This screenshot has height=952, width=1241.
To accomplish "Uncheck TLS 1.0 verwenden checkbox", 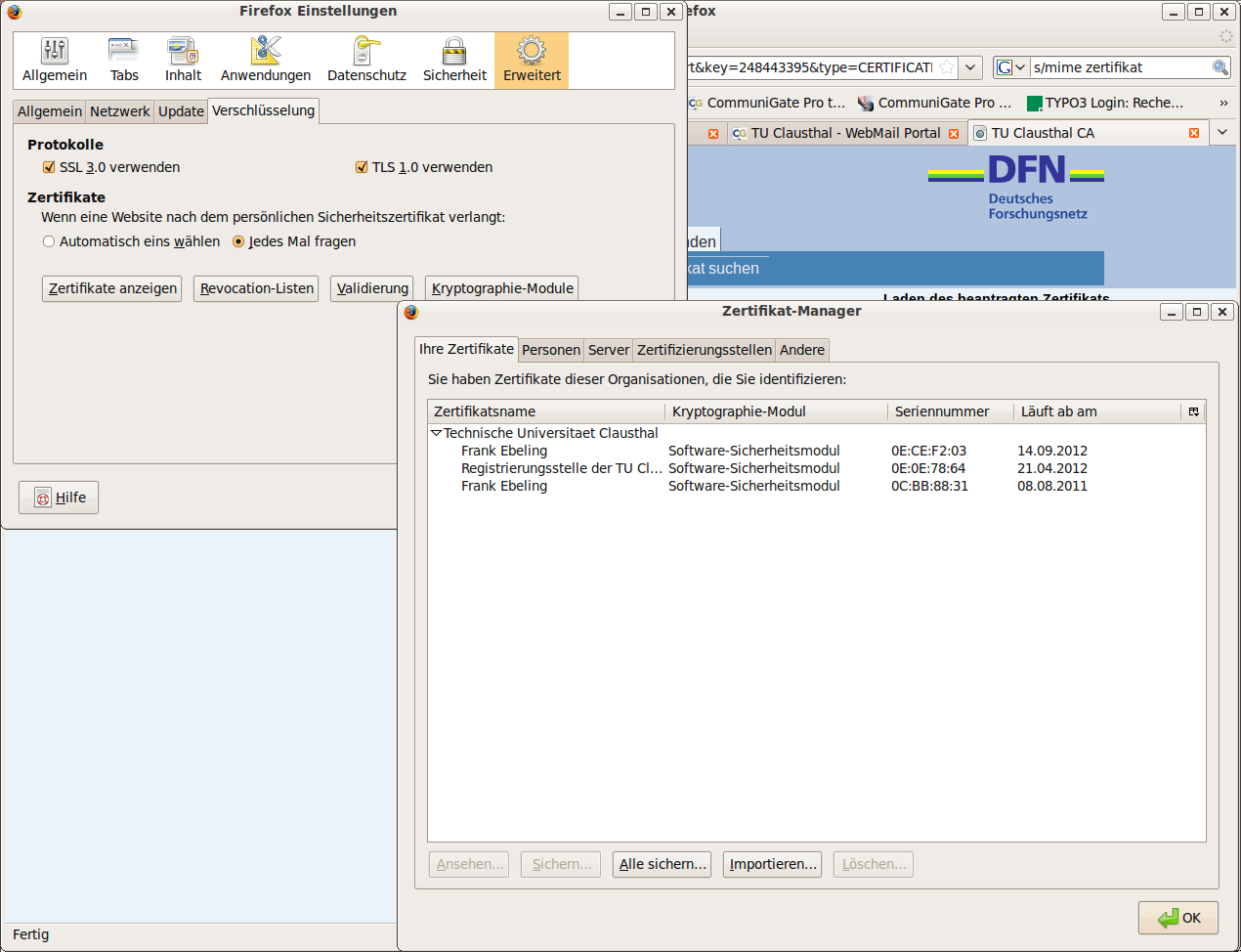I will pyautogui.click(x=362, y=167).
